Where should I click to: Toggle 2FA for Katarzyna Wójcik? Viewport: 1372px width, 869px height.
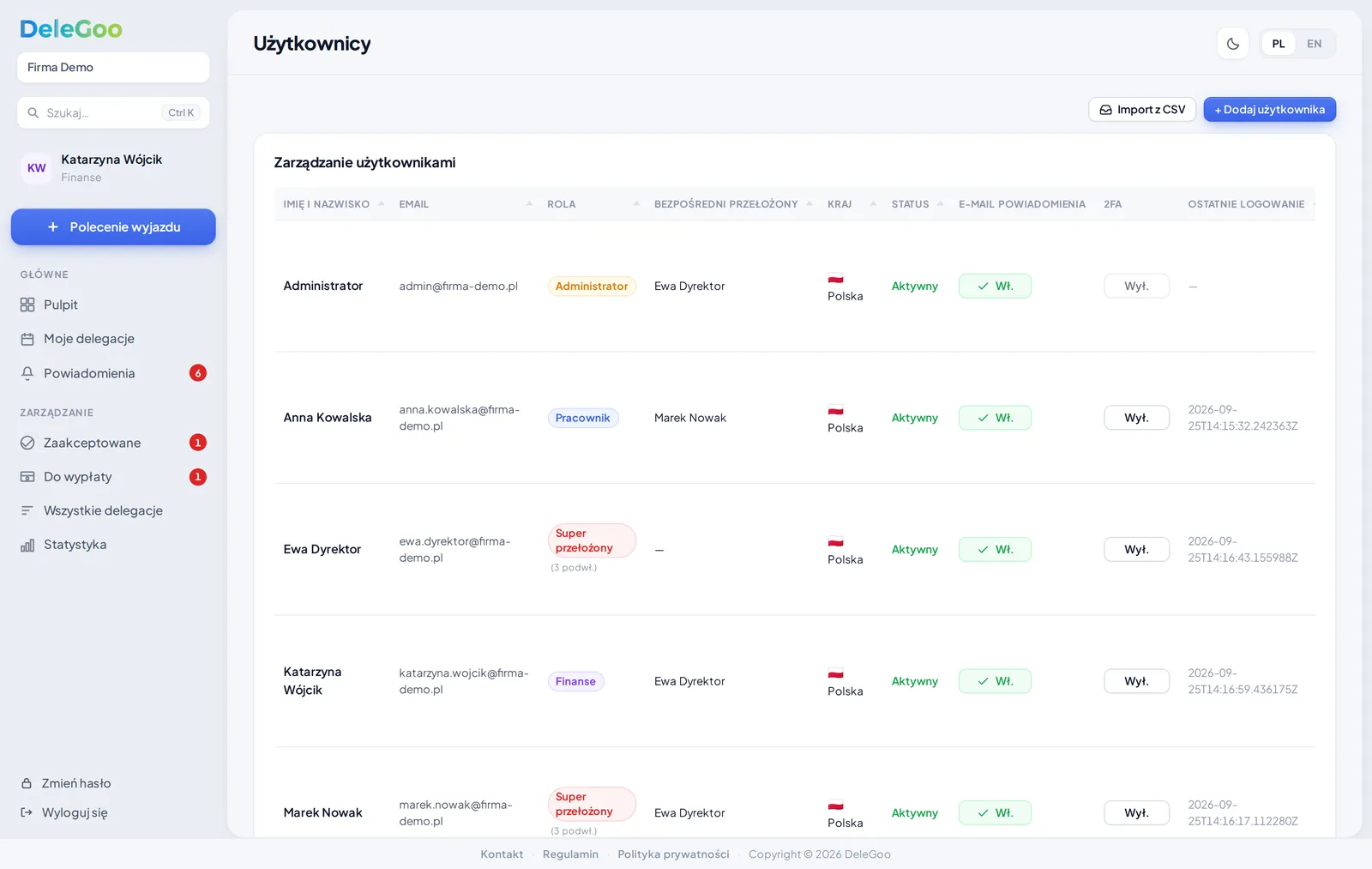pos(1136,681)
